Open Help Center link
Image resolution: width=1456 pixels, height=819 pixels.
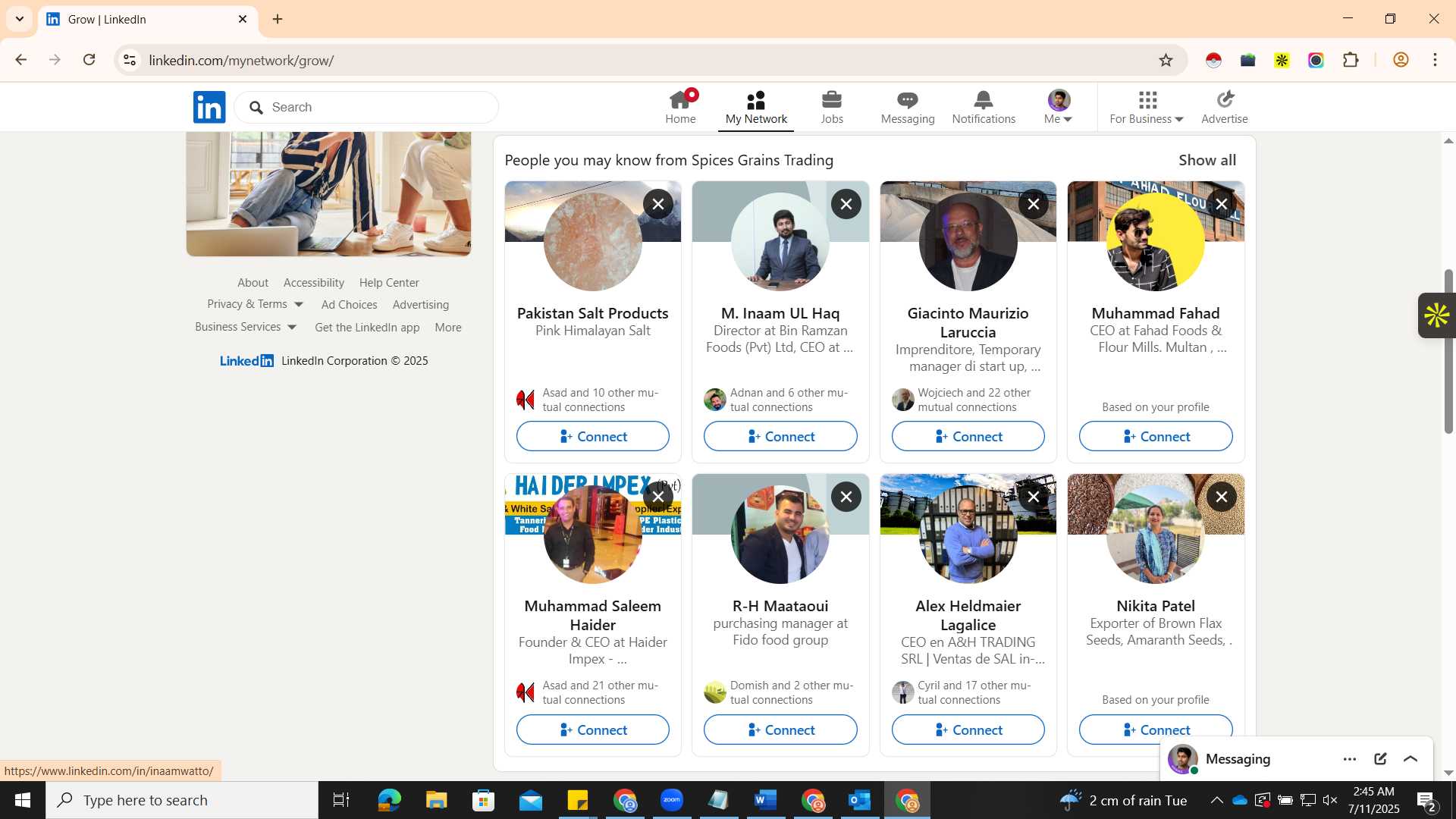pos(389,282)
